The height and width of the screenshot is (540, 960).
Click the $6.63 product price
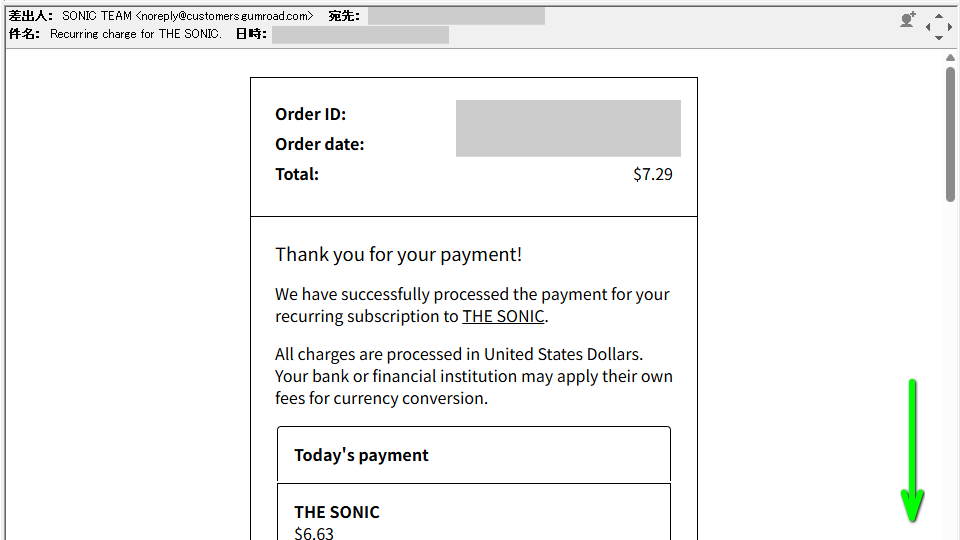(x=314, y=533)
